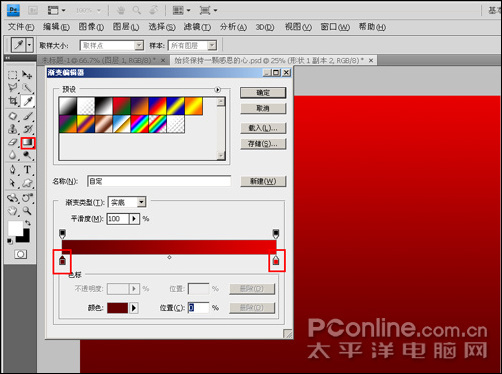Open the presets flyout menu arrow
The image size is (502, 374).
[218, 89]
